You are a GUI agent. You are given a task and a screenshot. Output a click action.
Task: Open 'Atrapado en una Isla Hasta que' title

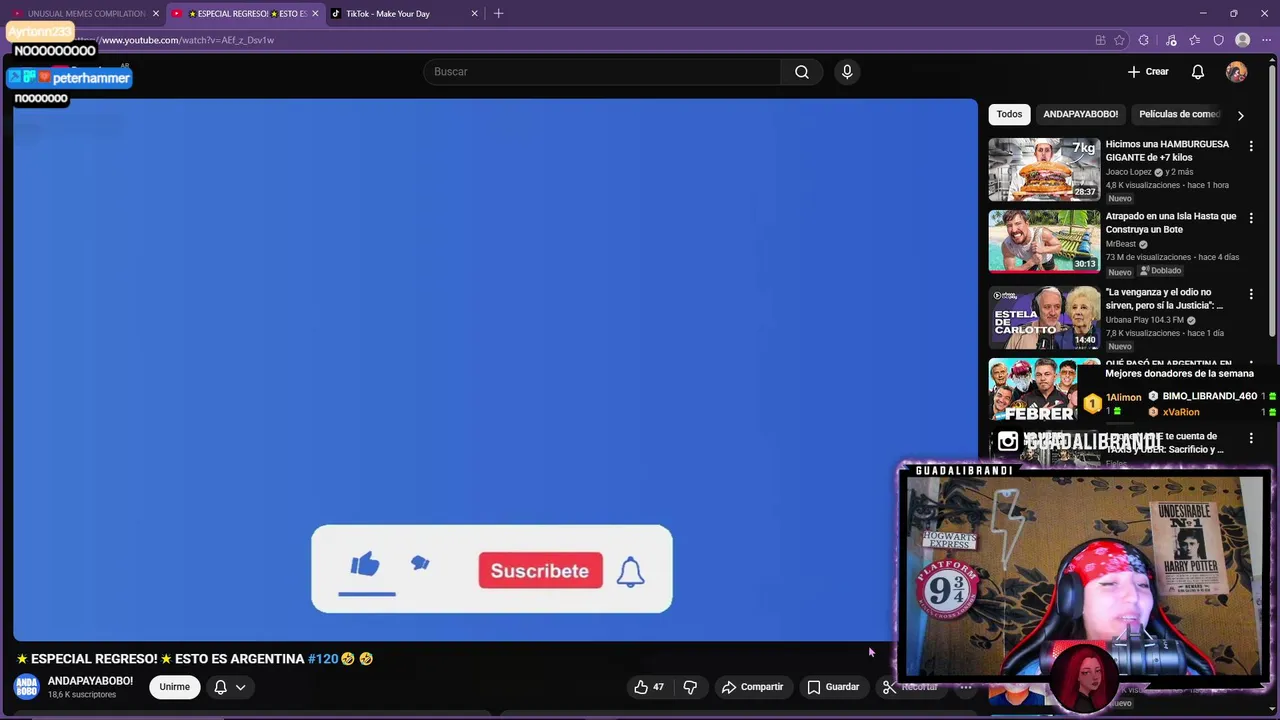(1171, 223)
